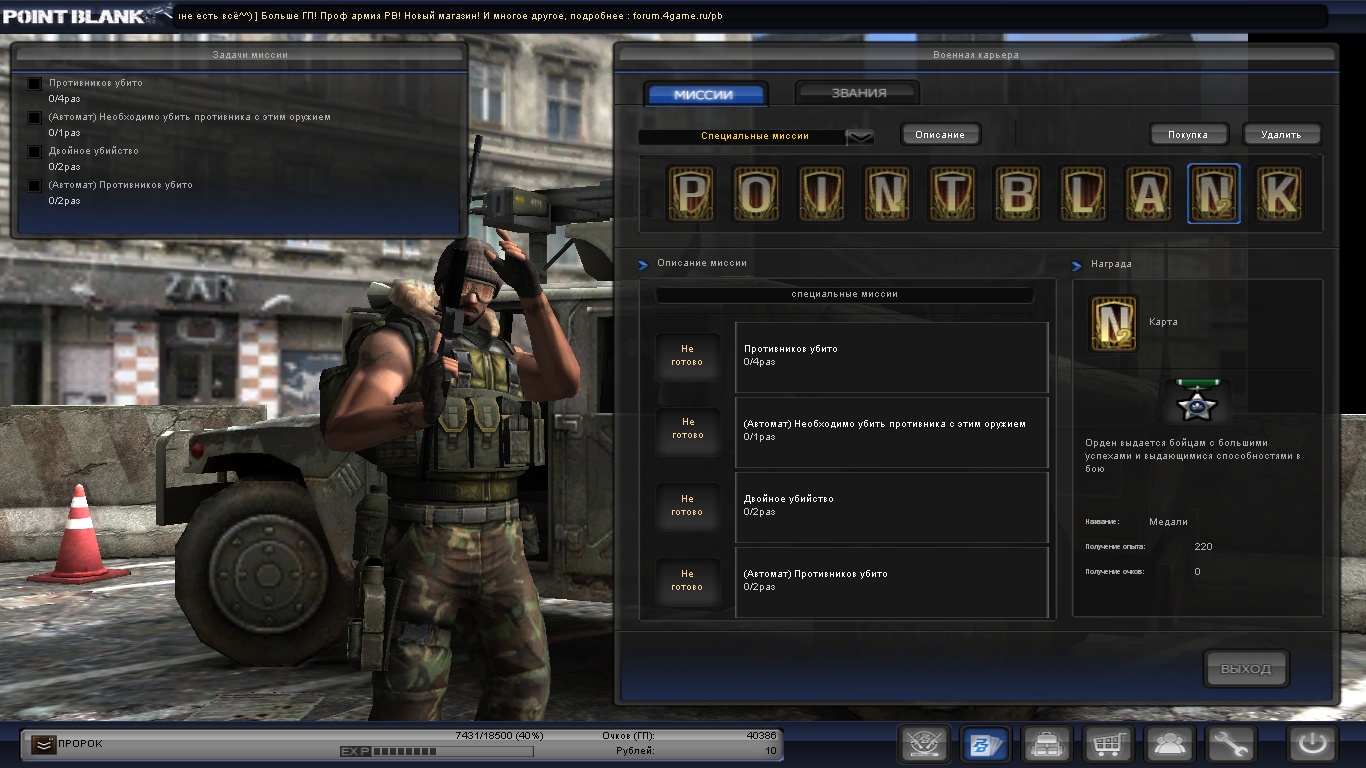This screenshot has height=768, width=1366.
Task: Click the Покупка button
Action: 1188,134
